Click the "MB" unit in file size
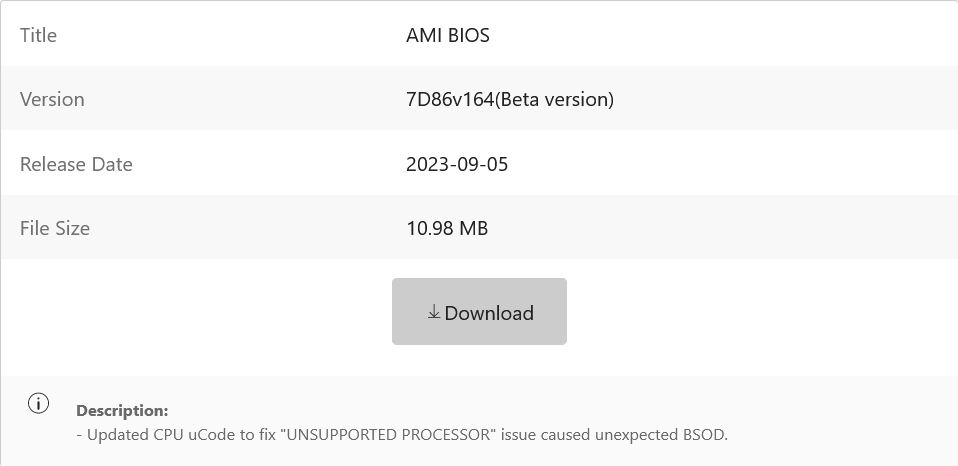The width and height of the screenshot is (958, 466). (473, 228)
